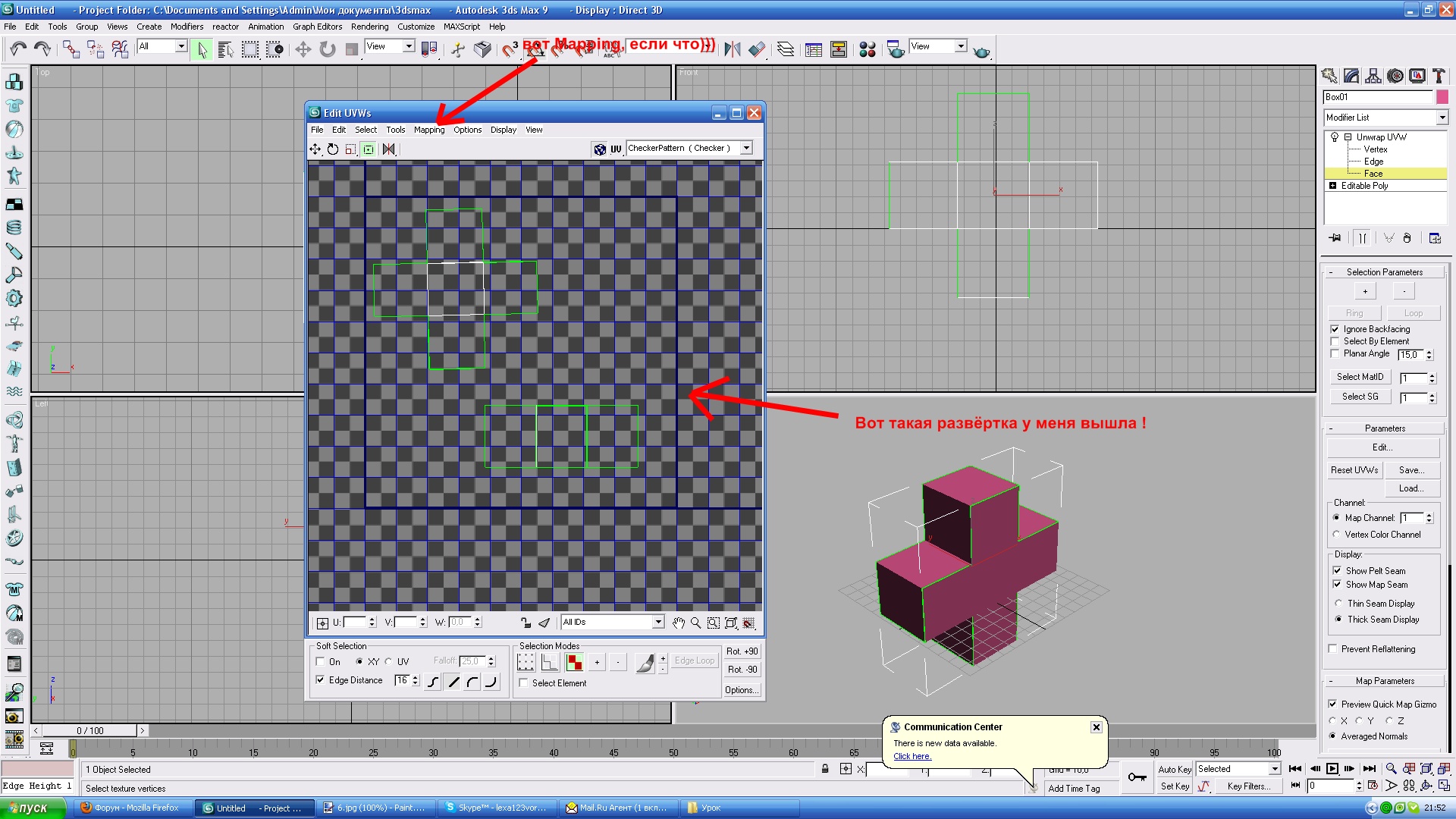Click the pink object color swatch
The height and width of the screenshot is (819, 1456).
(1442, 97)
